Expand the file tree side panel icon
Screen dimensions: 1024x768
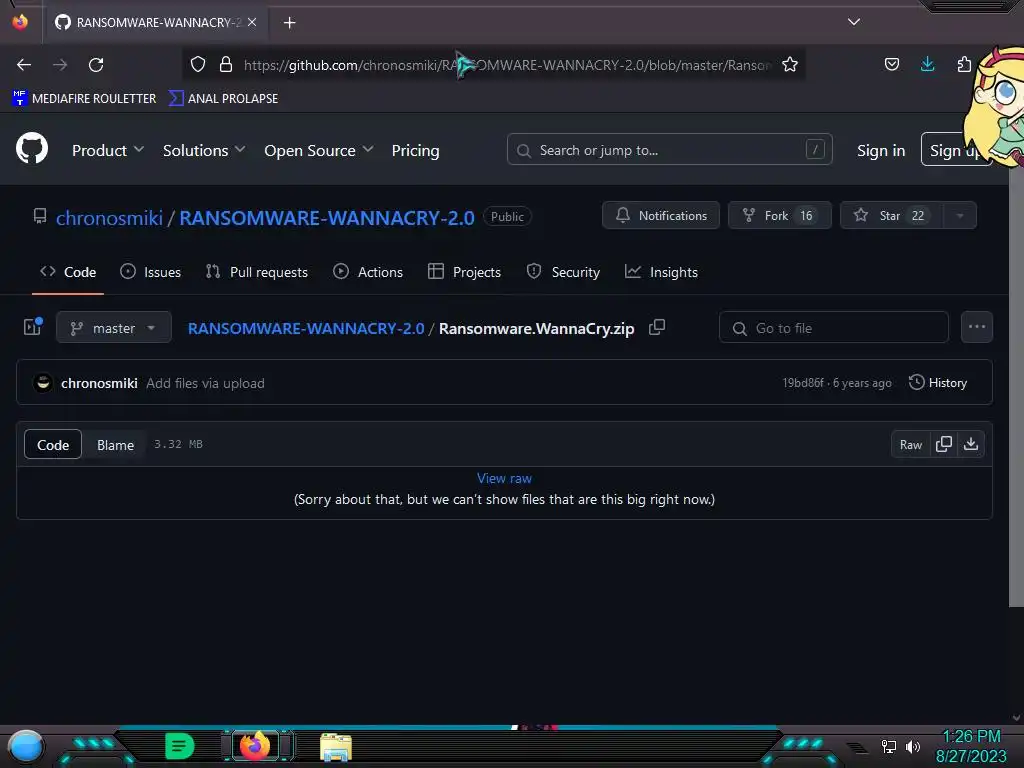(x=33, y=327)
